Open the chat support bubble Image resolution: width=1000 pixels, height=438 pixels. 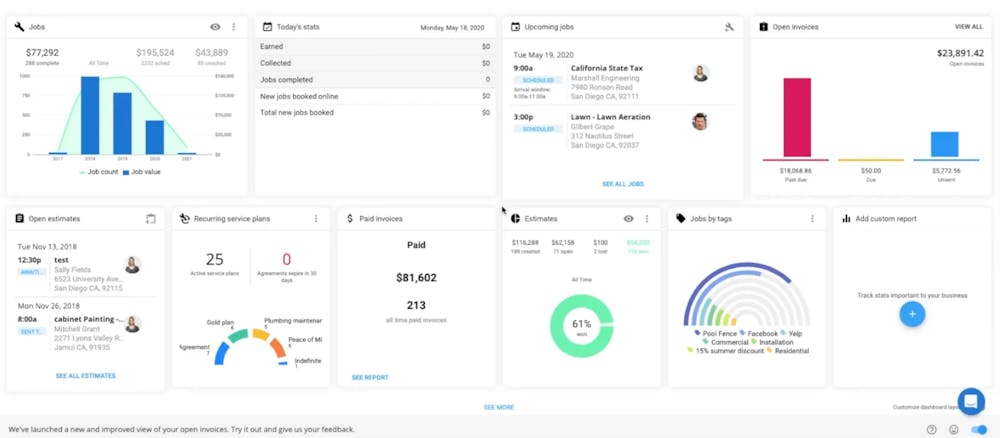coord(971,402)
